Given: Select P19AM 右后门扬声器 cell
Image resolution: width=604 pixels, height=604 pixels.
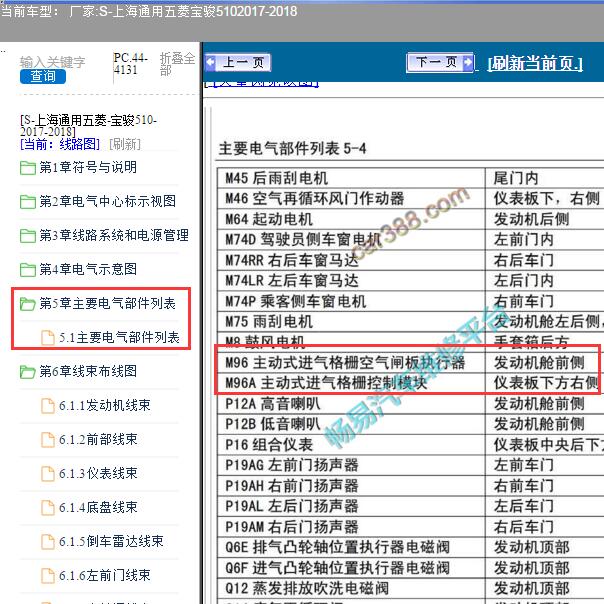Looking at the screenshot, I should (351, 527).
